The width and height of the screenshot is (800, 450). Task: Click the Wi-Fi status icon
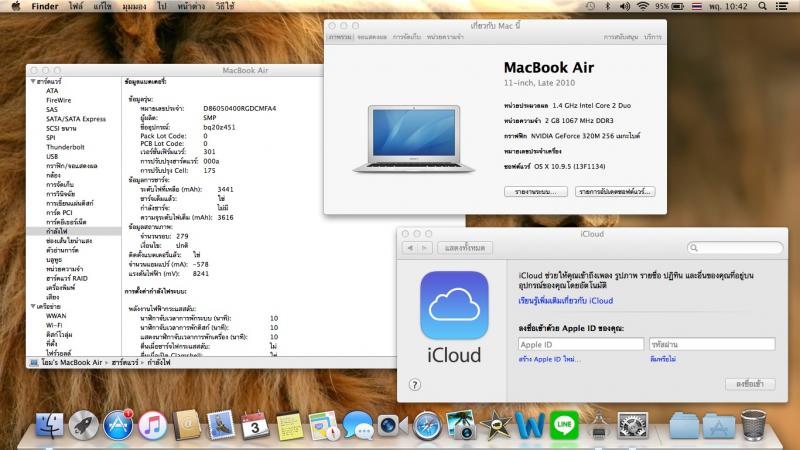(643, 6)
